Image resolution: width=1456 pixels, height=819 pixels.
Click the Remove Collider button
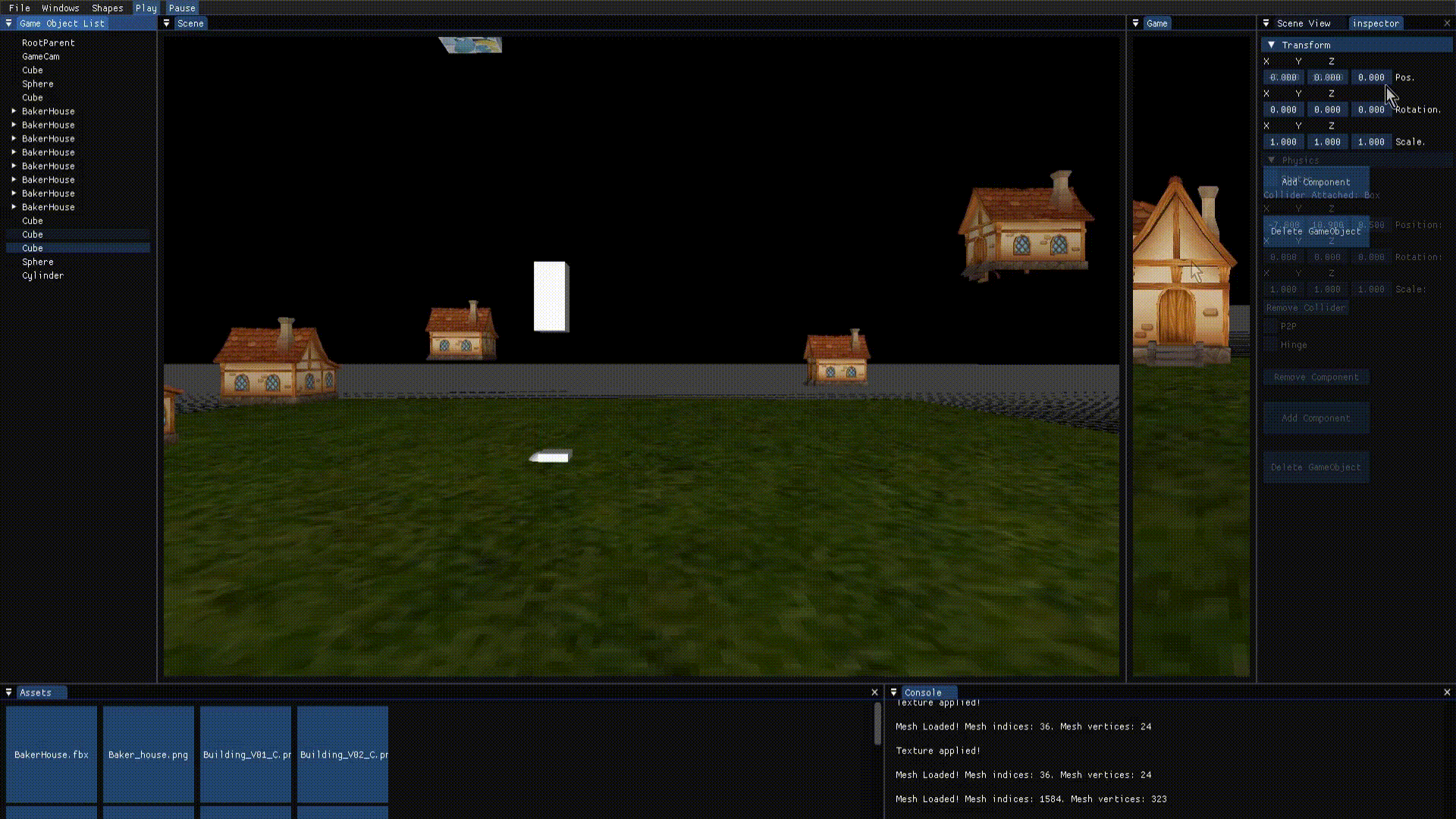1306,307
